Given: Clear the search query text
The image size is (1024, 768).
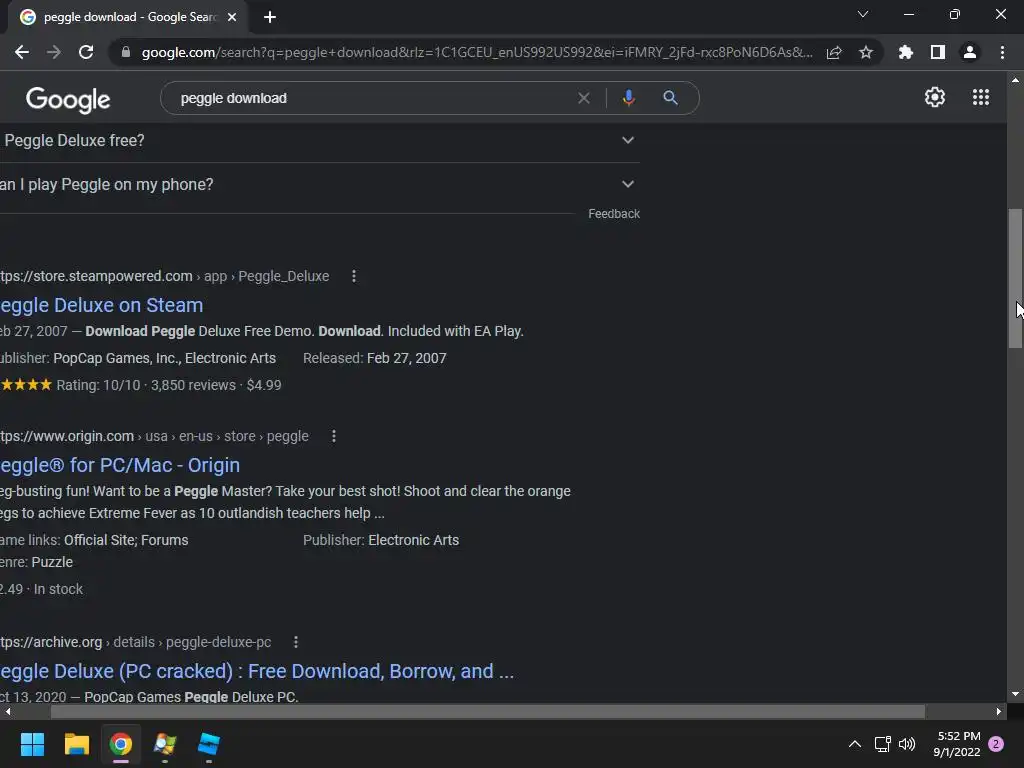Looking at the screenshot, I should point(584,98).
